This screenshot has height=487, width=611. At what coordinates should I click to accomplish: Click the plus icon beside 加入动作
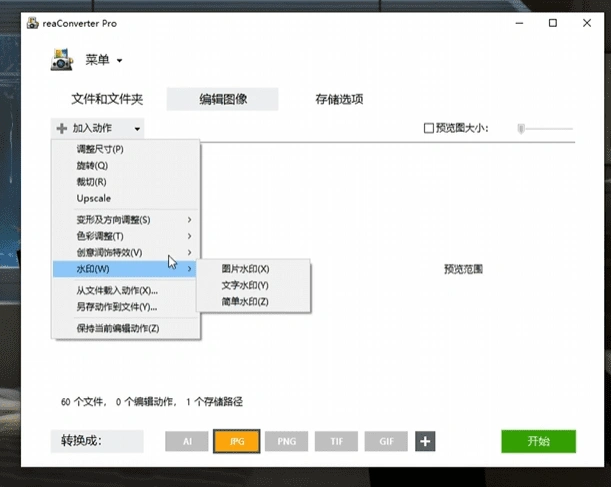[x=62, y=128]
